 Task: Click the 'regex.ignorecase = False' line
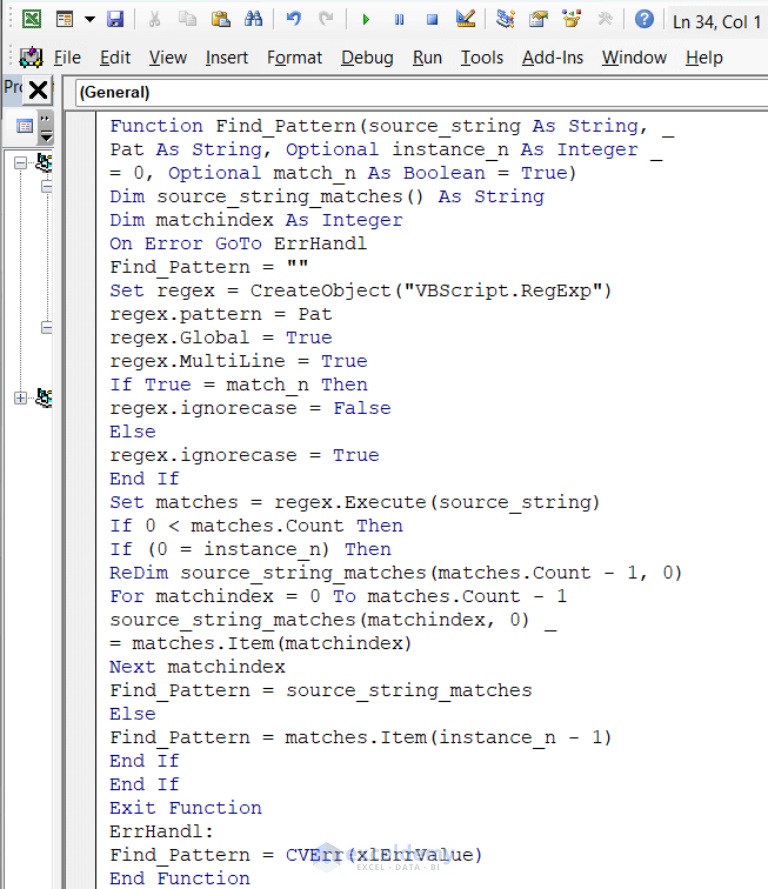pos(251,408)
